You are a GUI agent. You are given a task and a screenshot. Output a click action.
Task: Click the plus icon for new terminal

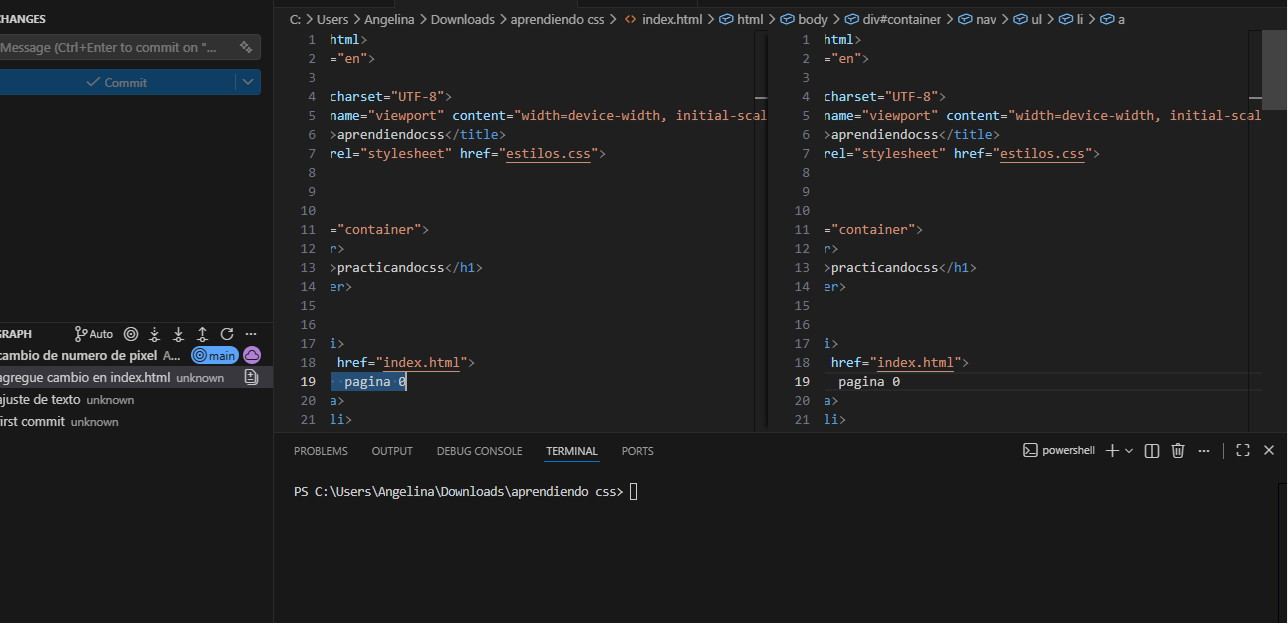pyautogui.click(x=1112, y=451)
